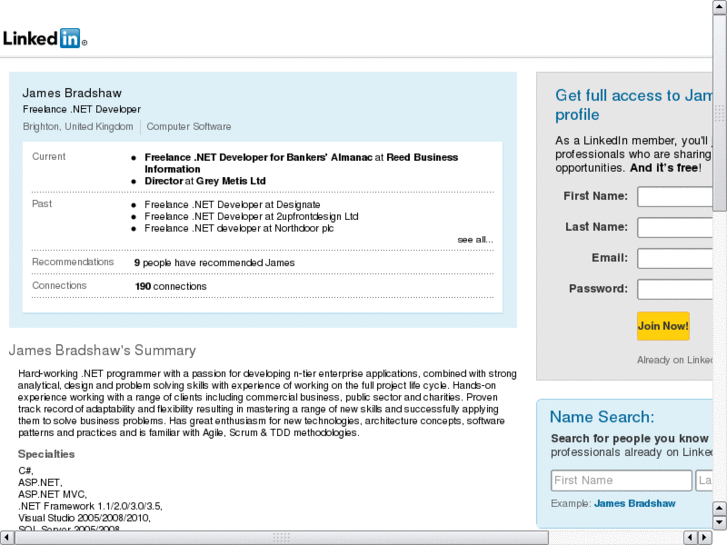
Task: Click the vertical scrollbar down arrow at bottom
Action: [x=719, y=523]
